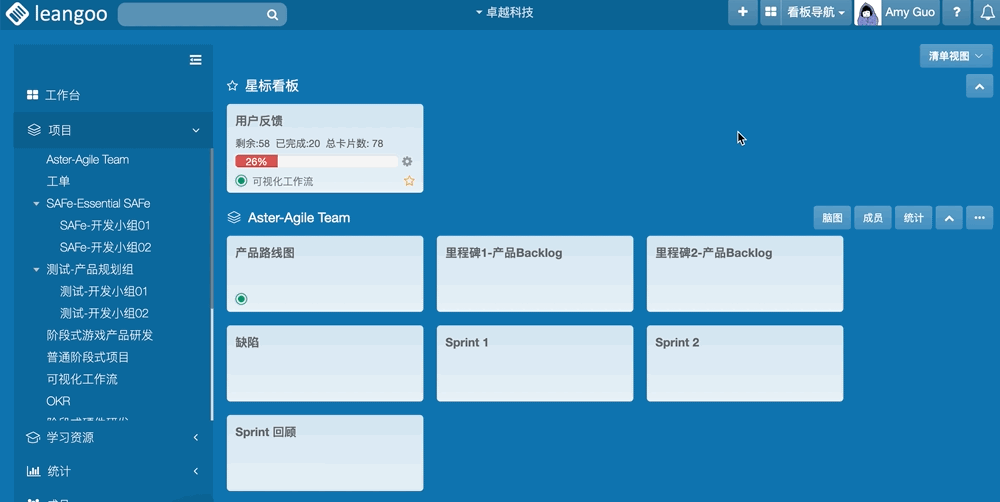The height and width of the screenshot is (502, 1000).
Task: Unstar the 用户反馈 board
Action: coord(409,182)
